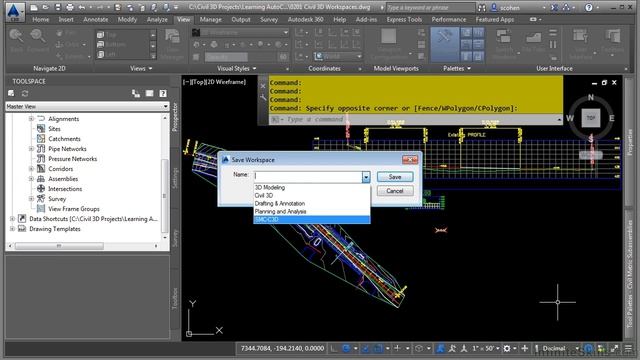Expand the Data Shortcuts tree node
This screenshot has height=360, width=640.
pyautogui.click(x=12, y=219)
